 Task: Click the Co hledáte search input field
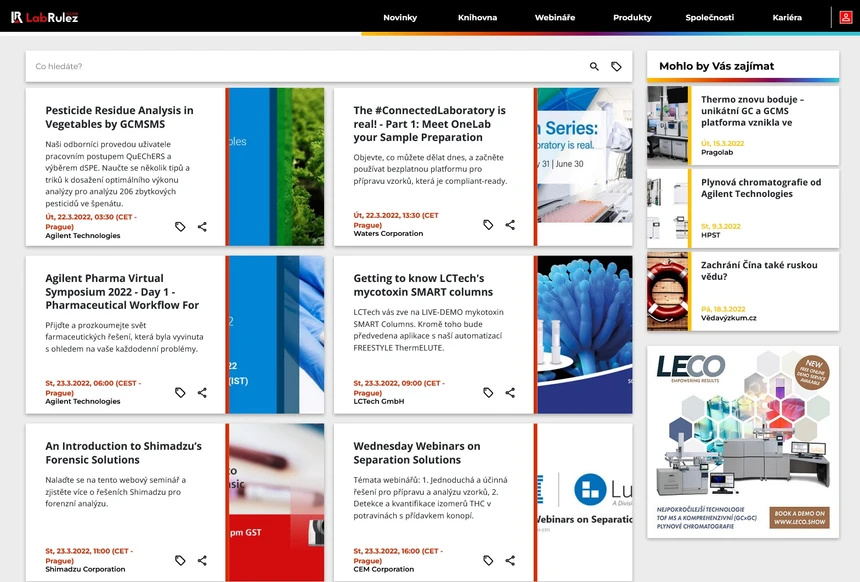(200, 65)
